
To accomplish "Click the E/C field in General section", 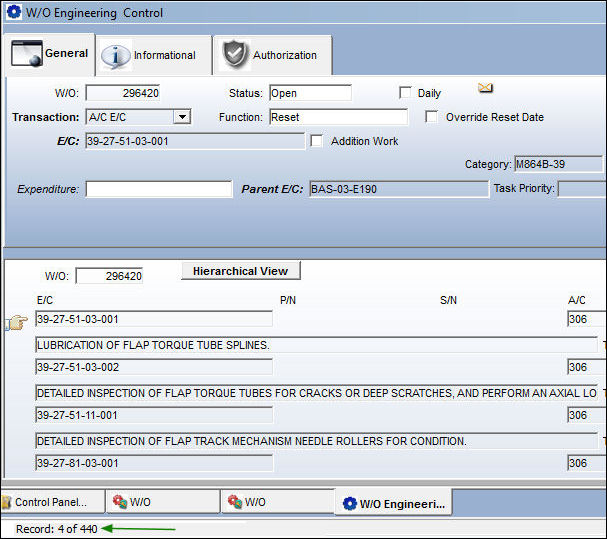I will click(x=195, y=141).
